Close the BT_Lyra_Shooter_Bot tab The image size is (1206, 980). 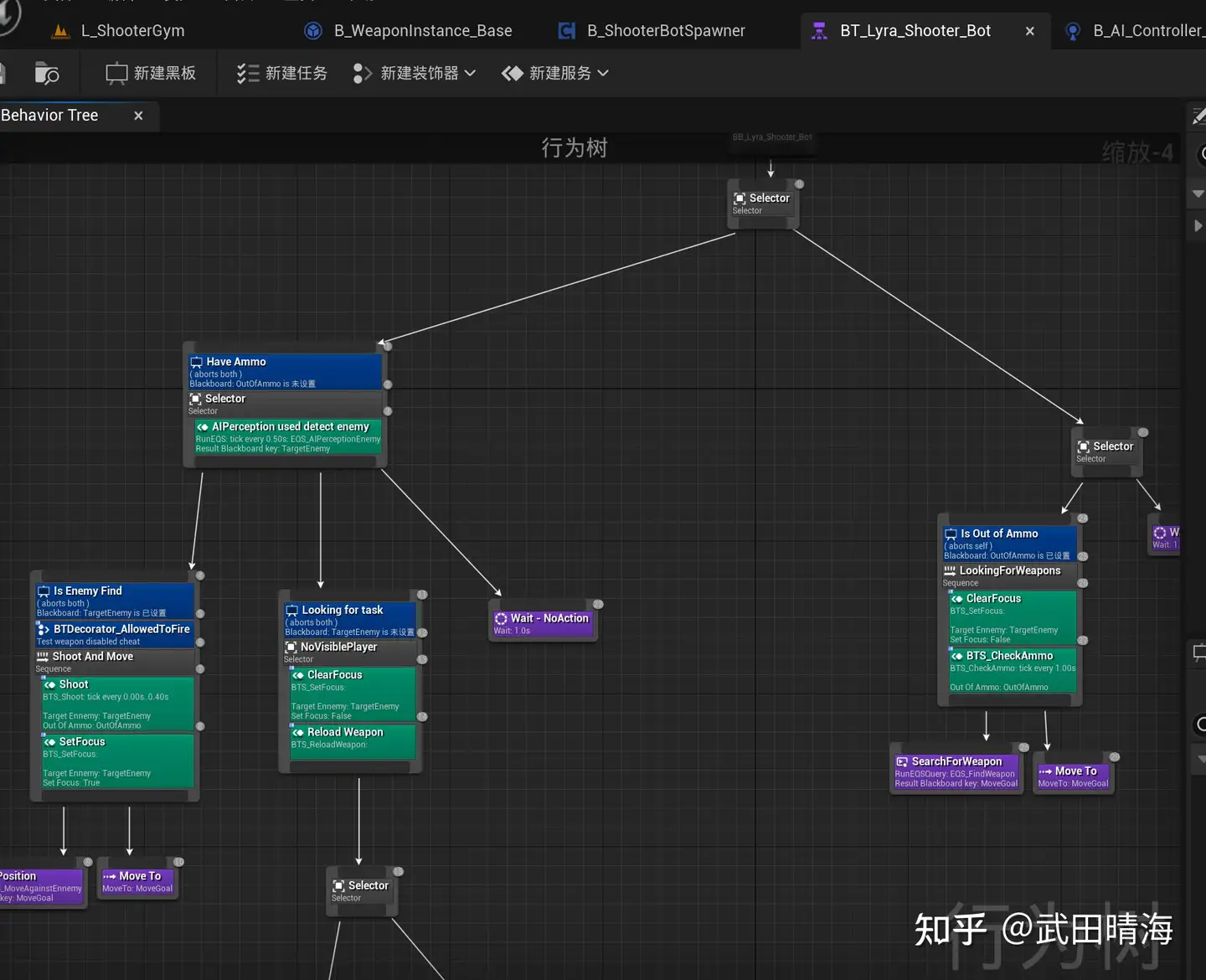[x=1030, y=31]
